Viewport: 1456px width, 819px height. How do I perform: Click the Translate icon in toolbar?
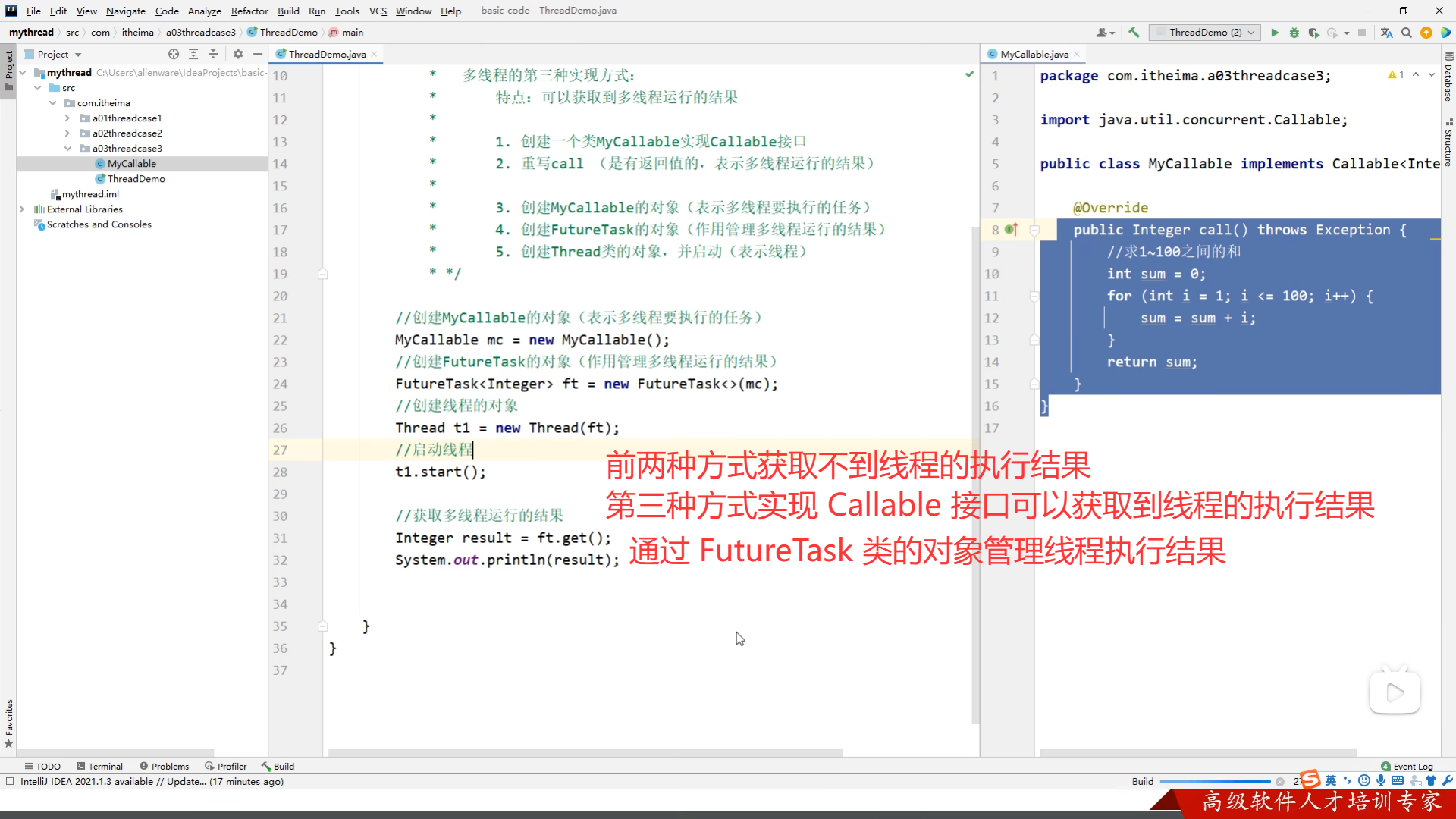click(x=1387, y=33)
